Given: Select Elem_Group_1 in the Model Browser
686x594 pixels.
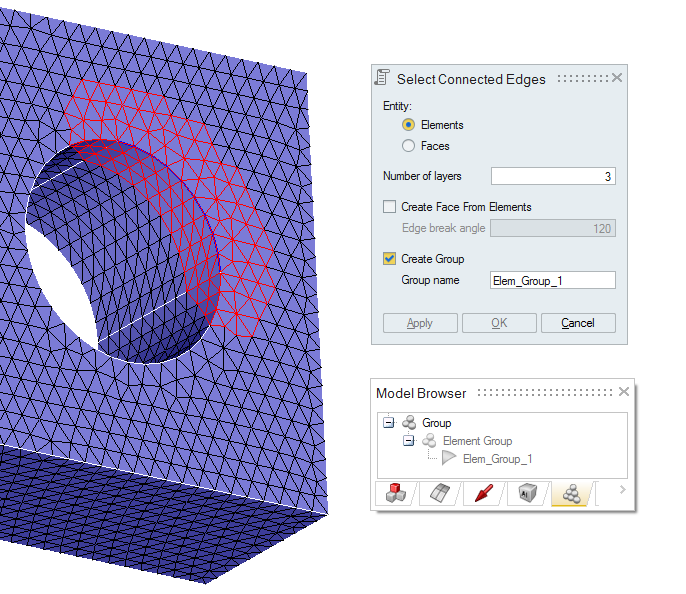Looking at the screenshot, I should click(497, 459).
